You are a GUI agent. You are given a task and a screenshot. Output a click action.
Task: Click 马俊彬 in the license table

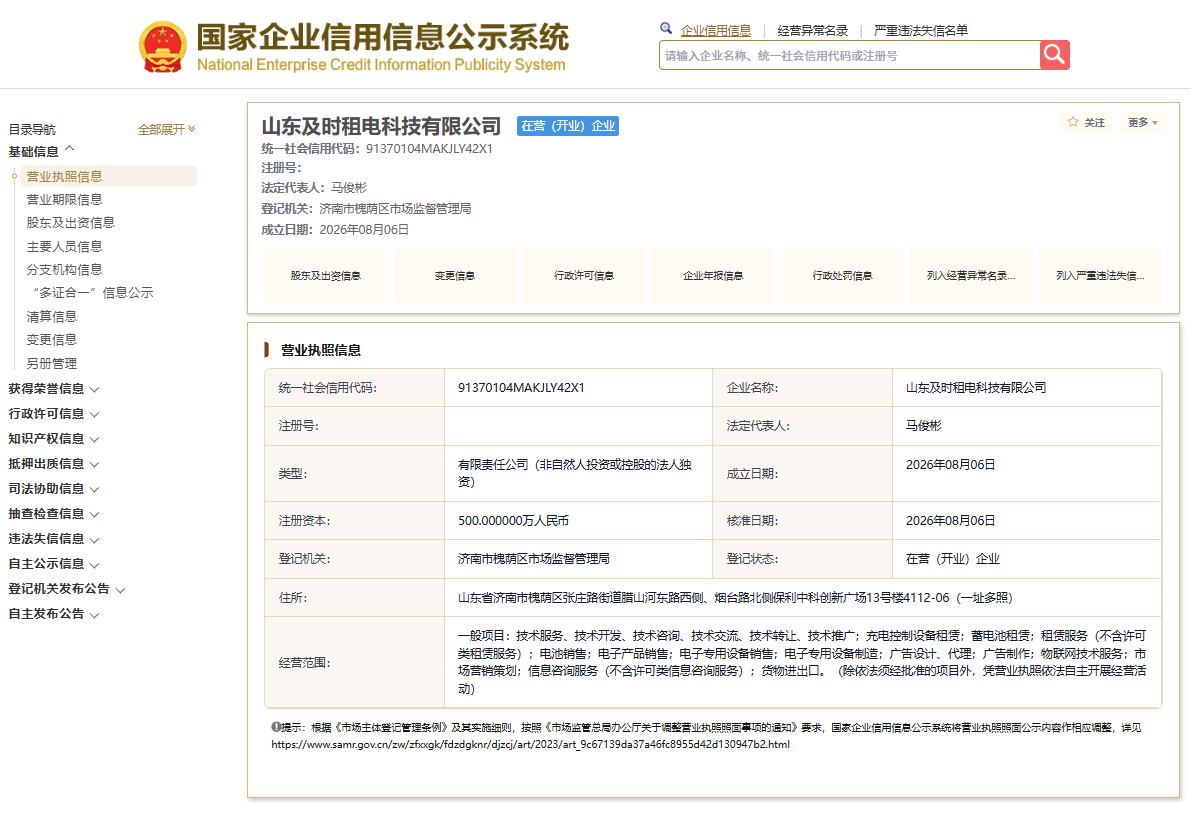pyautogui.click(x=924, y=425)
